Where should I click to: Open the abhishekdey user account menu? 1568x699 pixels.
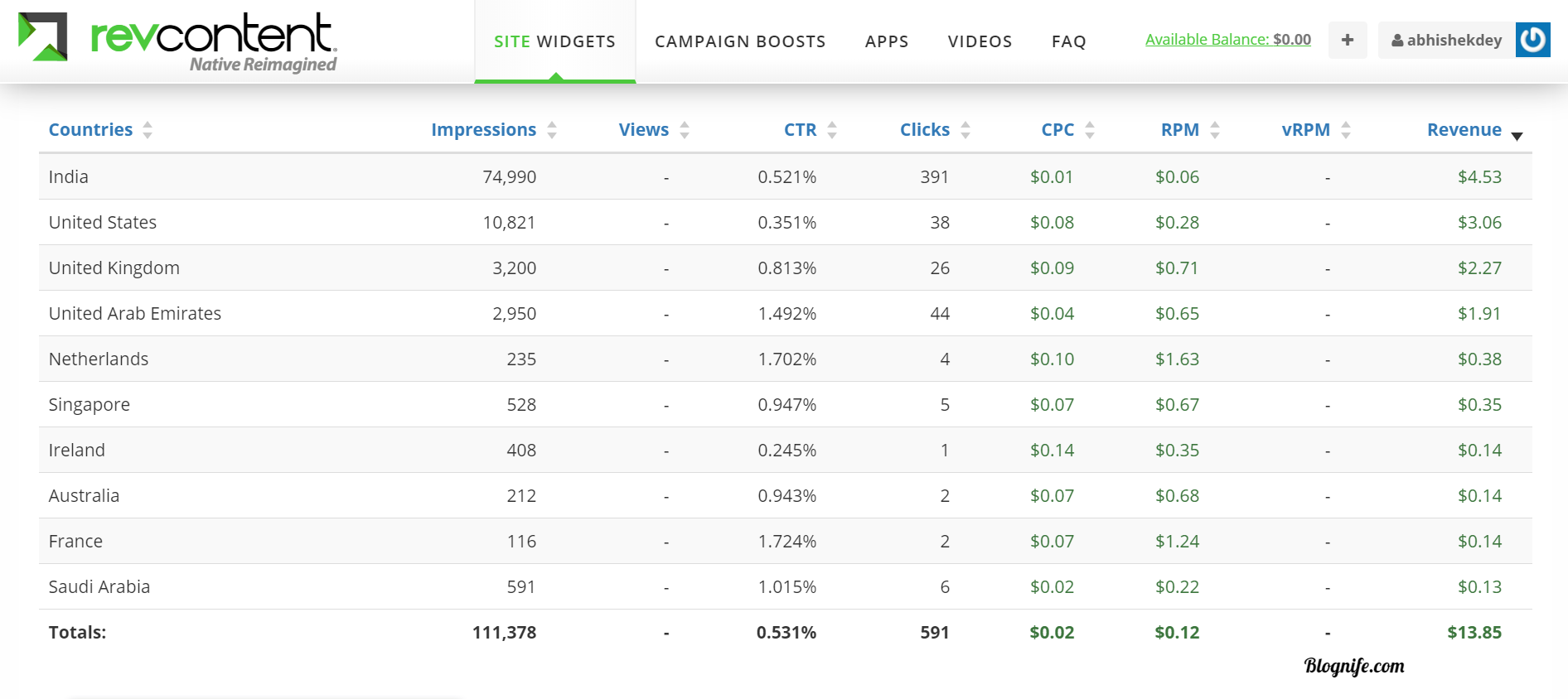tap(1447, 40)
